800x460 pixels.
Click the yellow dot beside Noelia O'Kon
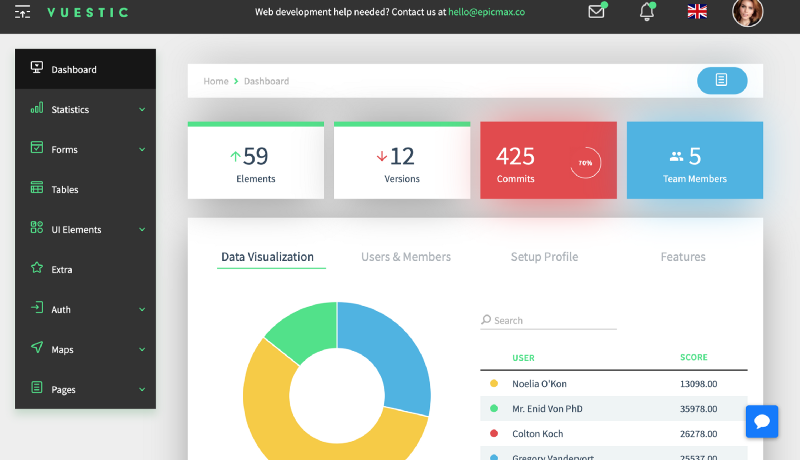click(x=494, y=384)
